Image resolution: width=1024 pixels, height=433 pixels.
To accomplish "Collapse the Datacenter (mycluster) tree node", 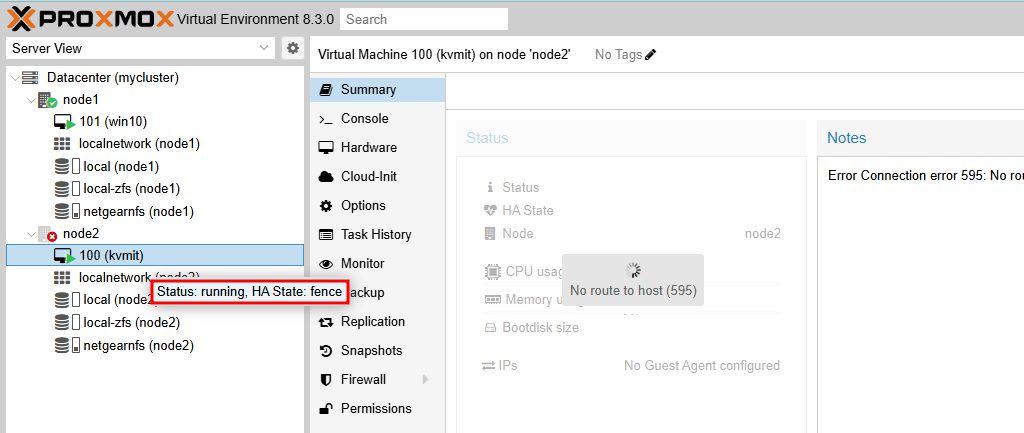I will [15, 78].
